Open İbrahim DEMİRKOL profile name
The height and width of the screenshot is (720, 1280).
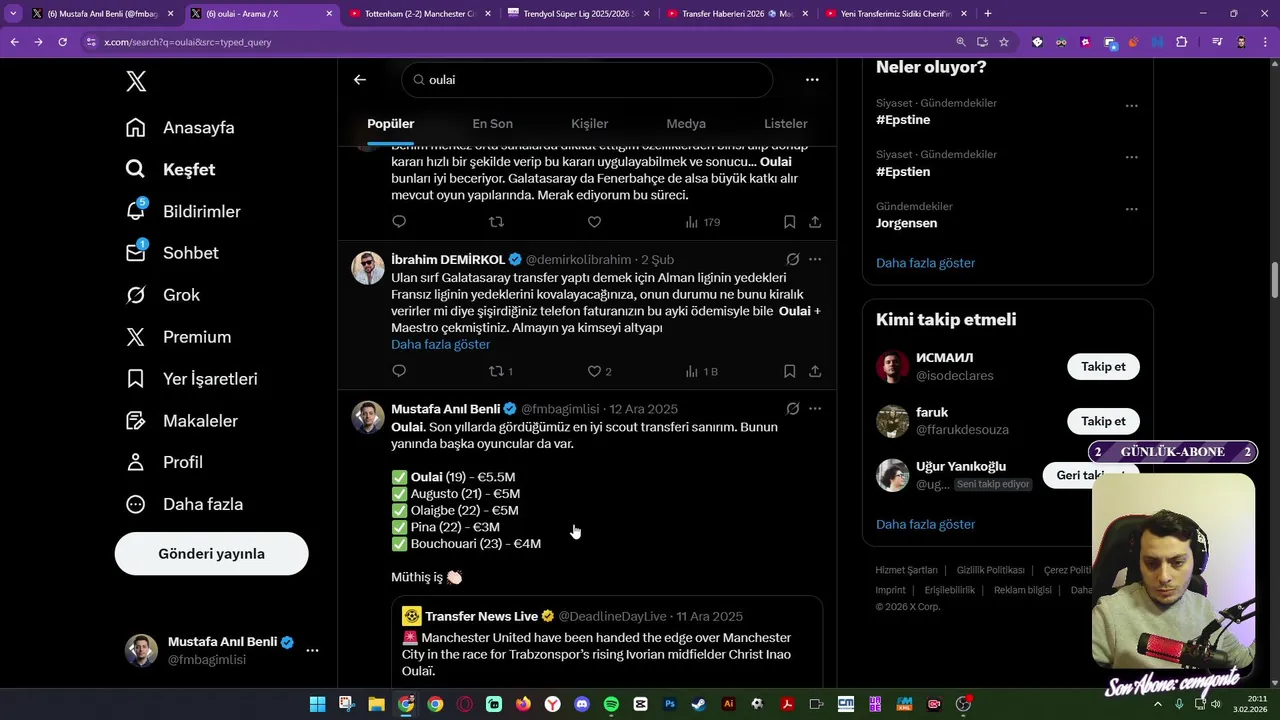448,260
